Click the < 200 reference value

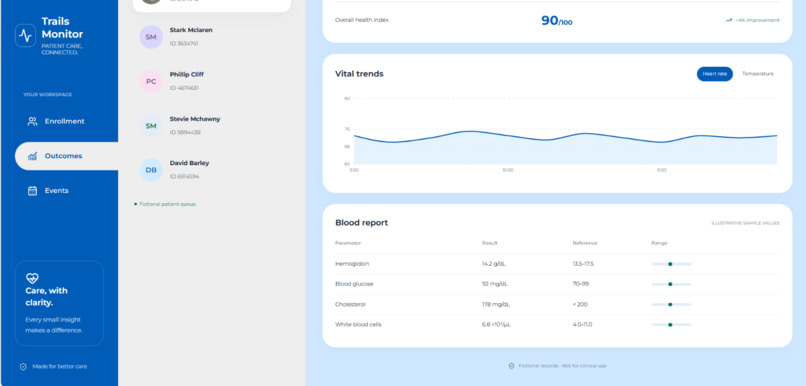(x=580, y=304)
